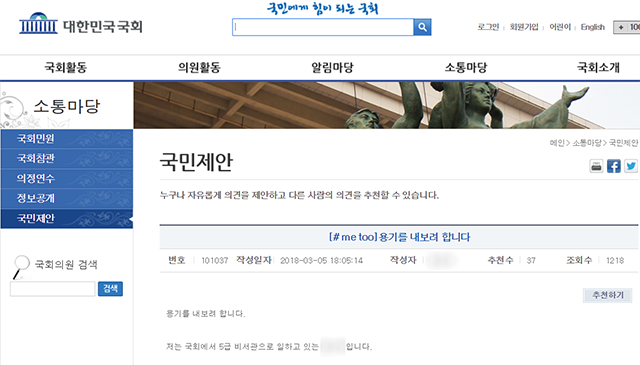Click 소통마당 in the breadcrumb
Viewport: 640px width, 365px height.
tap(587, 143)
